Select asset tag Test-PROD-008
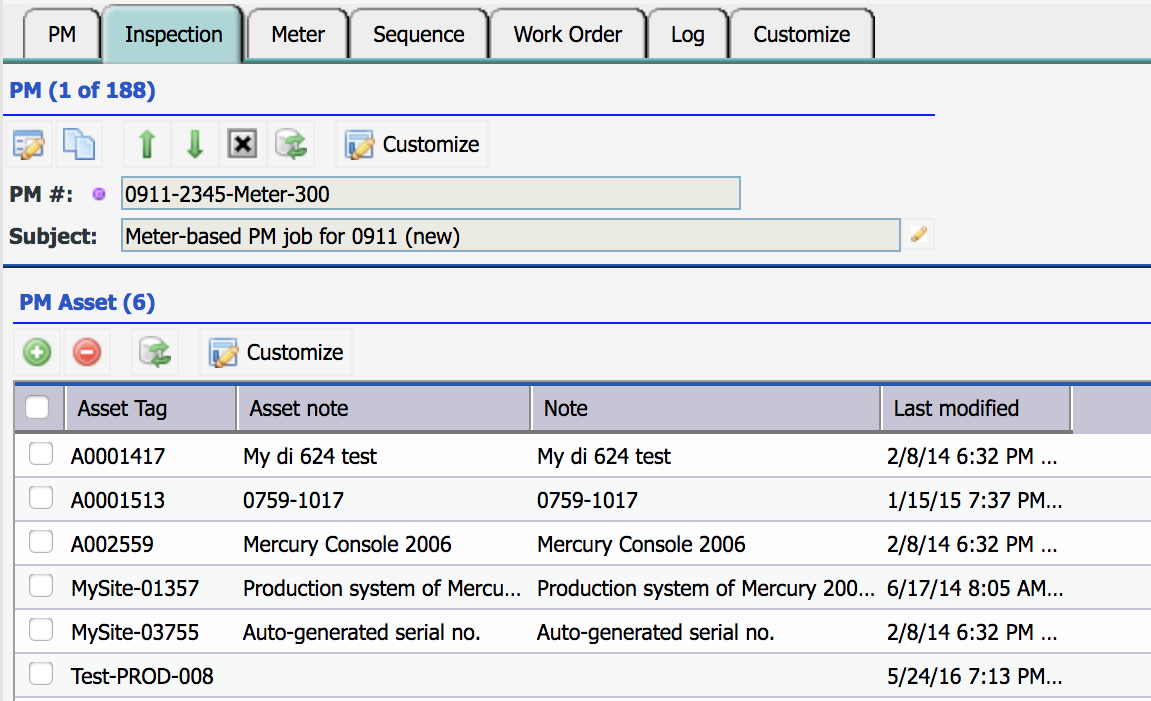1151x701 pixels. pyautogui.click(x=142, y=677)
